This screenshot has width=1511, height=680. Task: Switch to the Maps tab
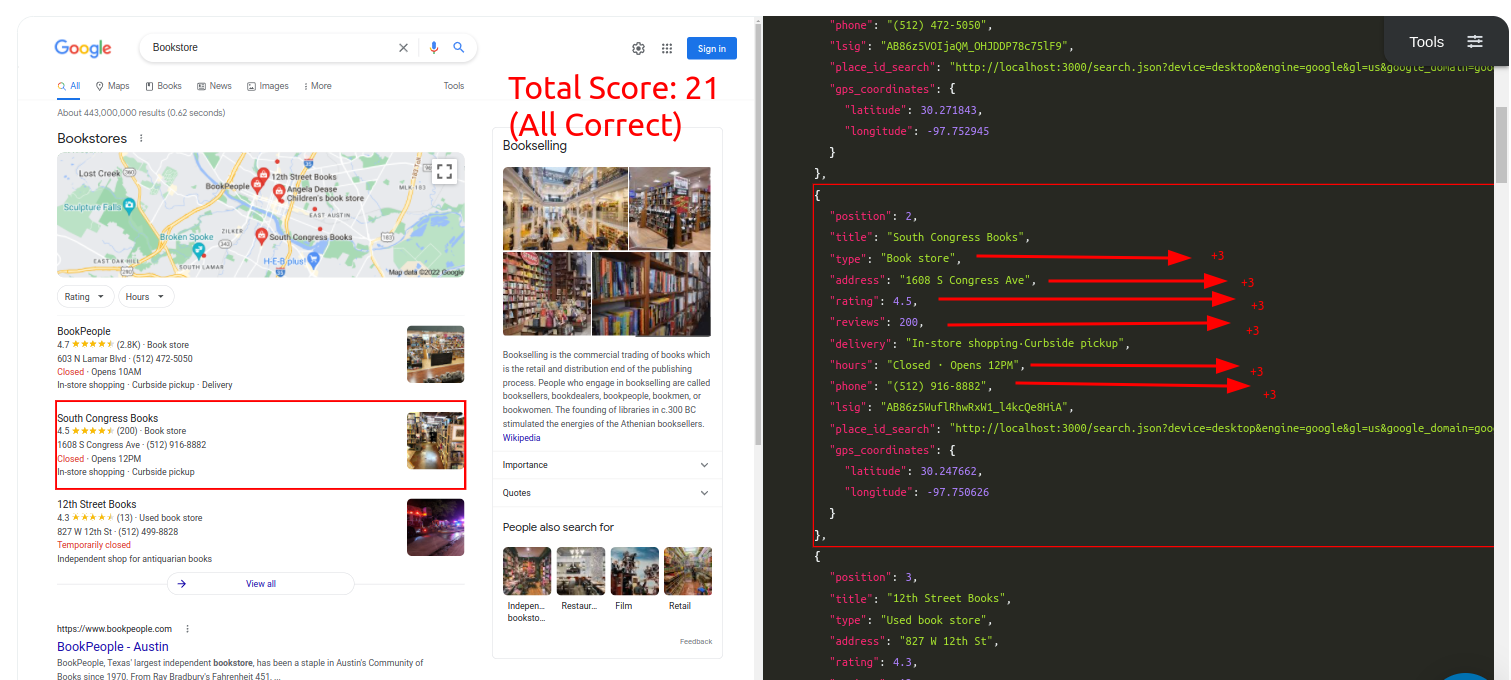click(113, 86)
